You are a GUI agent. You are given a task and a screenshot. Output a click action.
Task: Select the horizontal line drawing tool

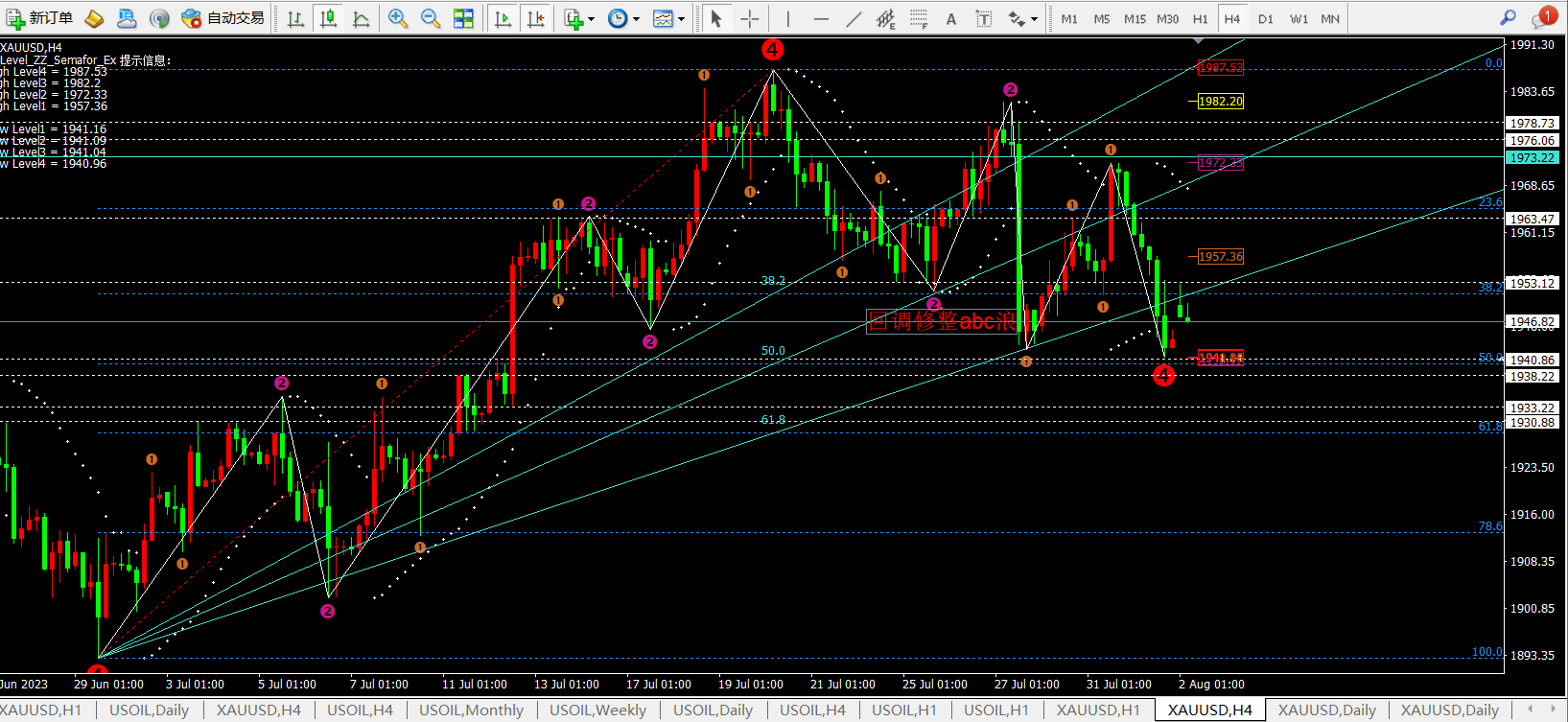point(821,18)
